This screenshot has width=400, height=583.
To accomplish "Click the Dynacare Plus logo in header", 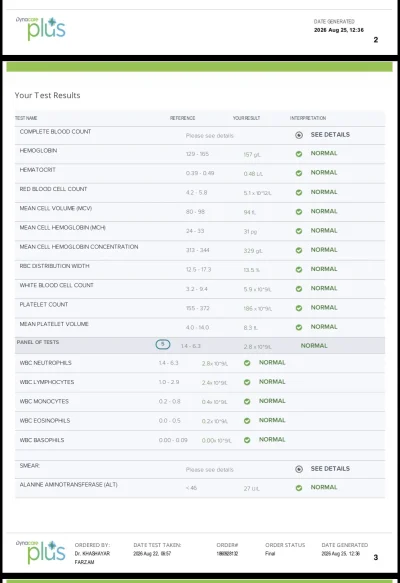I will (x=41, y=29).
